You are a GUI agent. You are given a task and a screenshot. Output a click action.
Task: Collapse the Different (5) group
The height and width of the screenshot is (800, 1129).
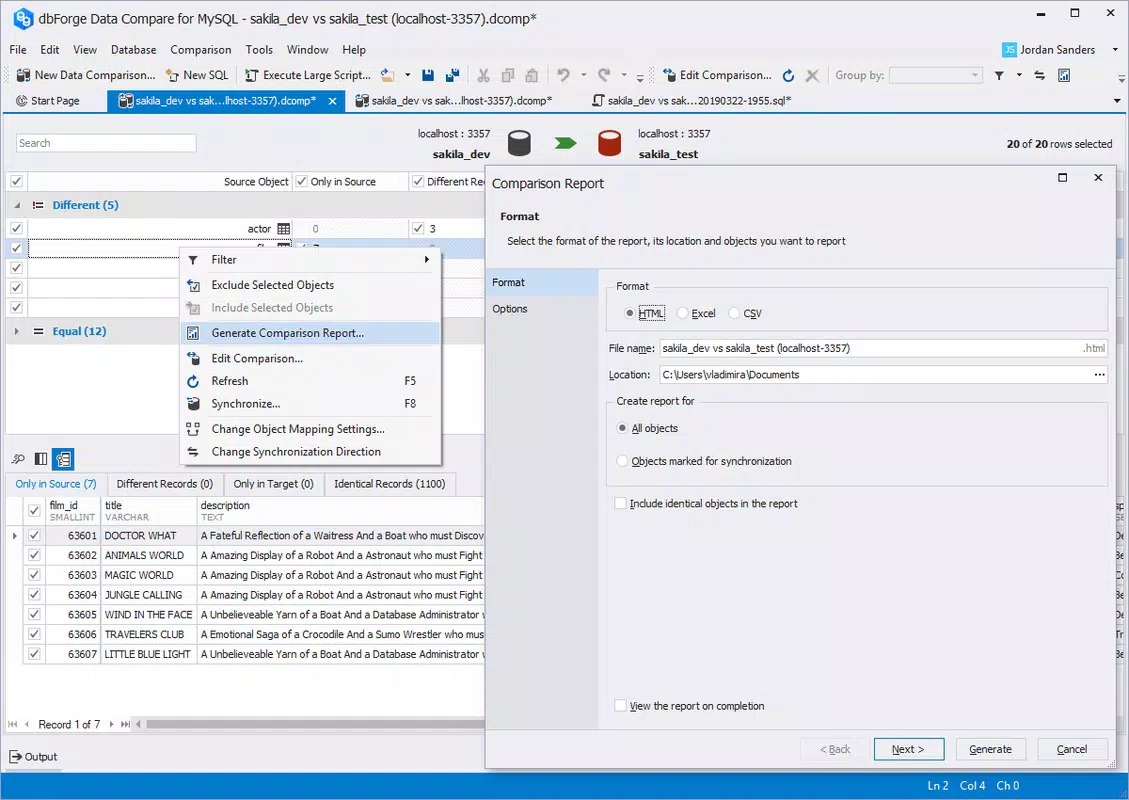tap(17, 205)
